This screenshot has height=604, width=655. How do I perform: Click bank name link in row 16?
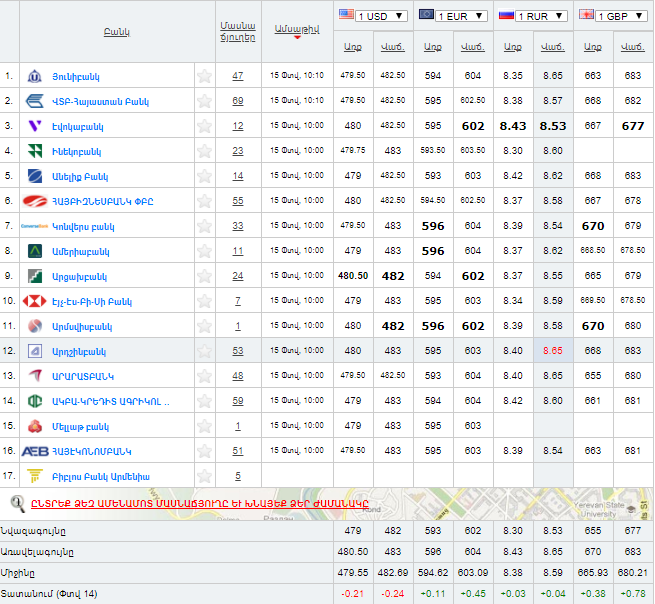point(92,452)
